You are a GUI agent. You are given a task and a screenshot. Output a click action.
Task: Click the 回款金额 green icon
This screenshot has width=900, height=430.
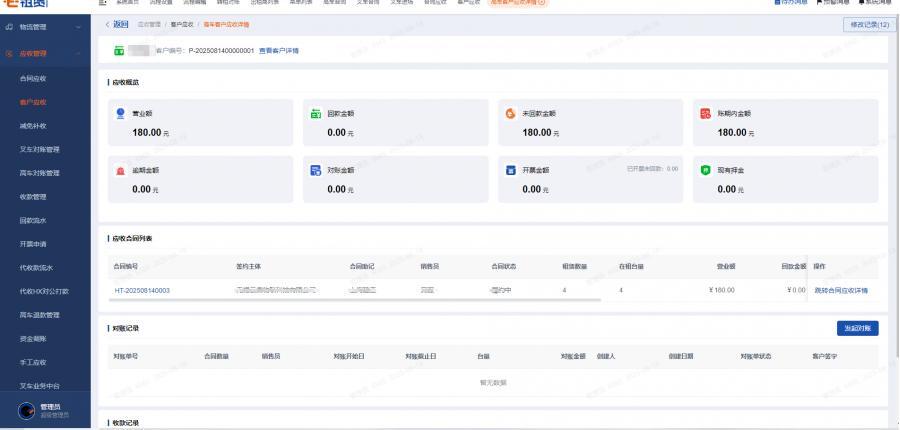pos(316,113)
